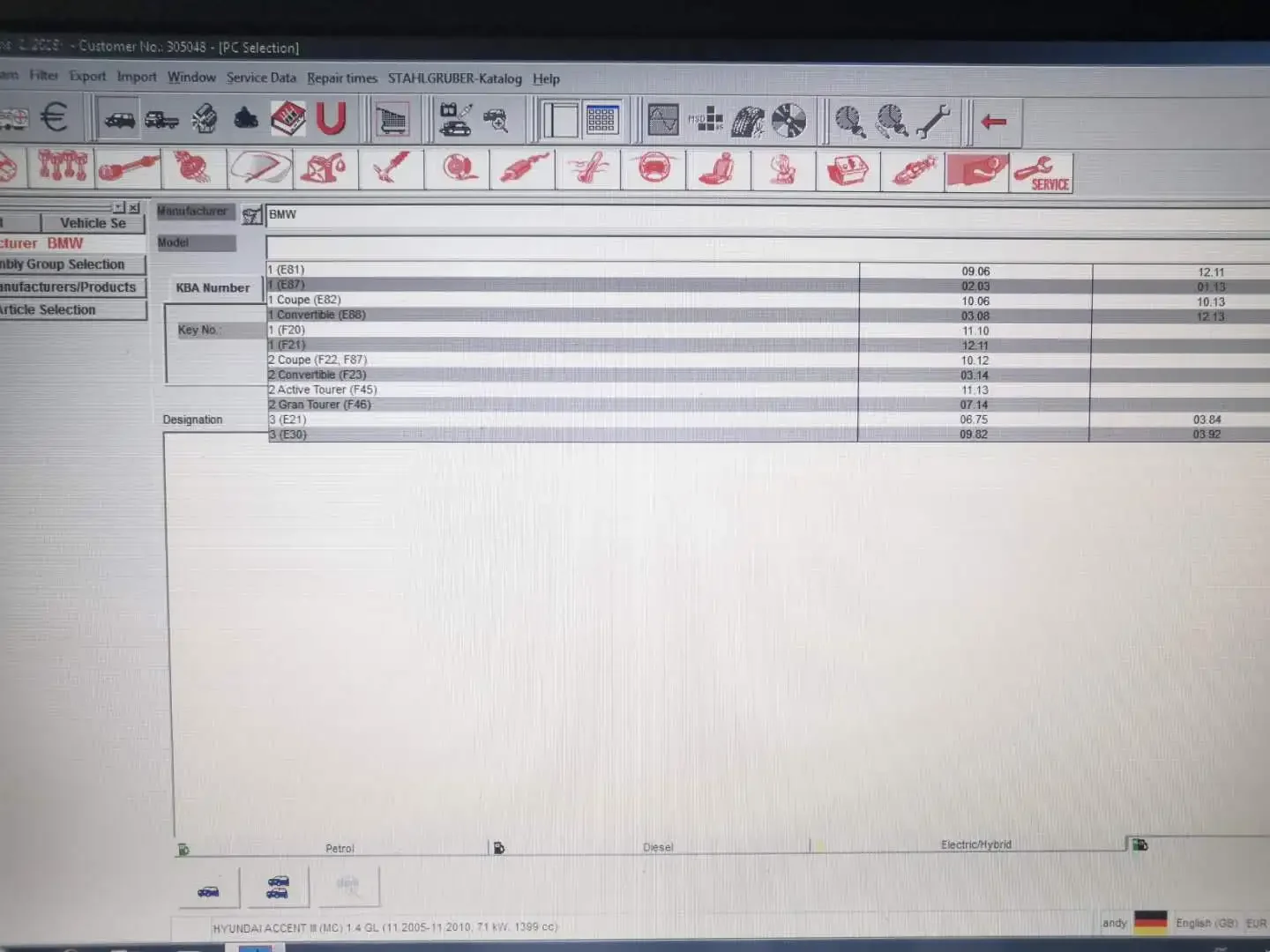The height and width of the screenshot is (952, 1270).
Task: Open the red parts catalogue book icon
Action: (x=288, y=119)
